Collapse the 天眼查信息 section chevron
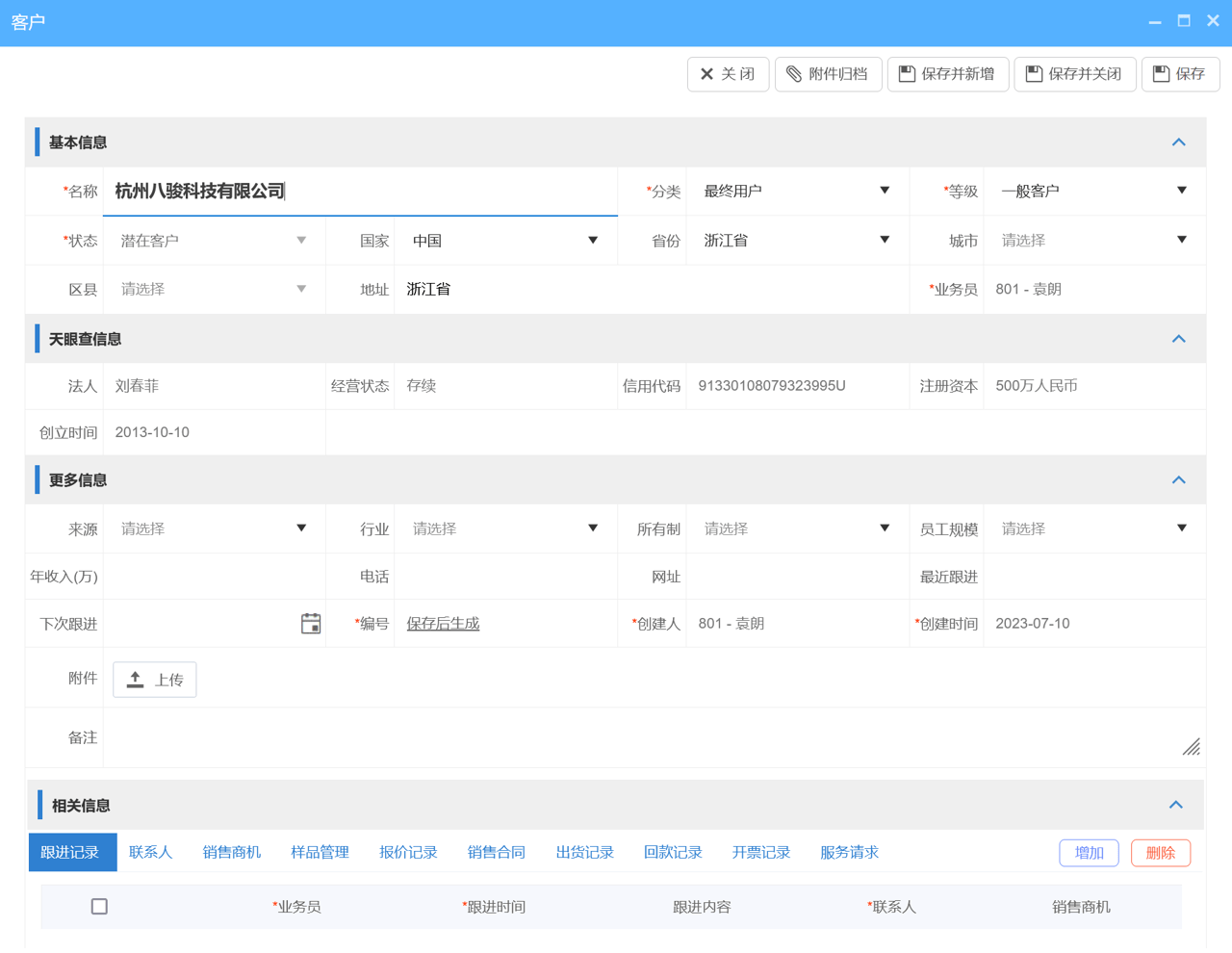This screenshot has width=1232, height=953. (1178, 338)
